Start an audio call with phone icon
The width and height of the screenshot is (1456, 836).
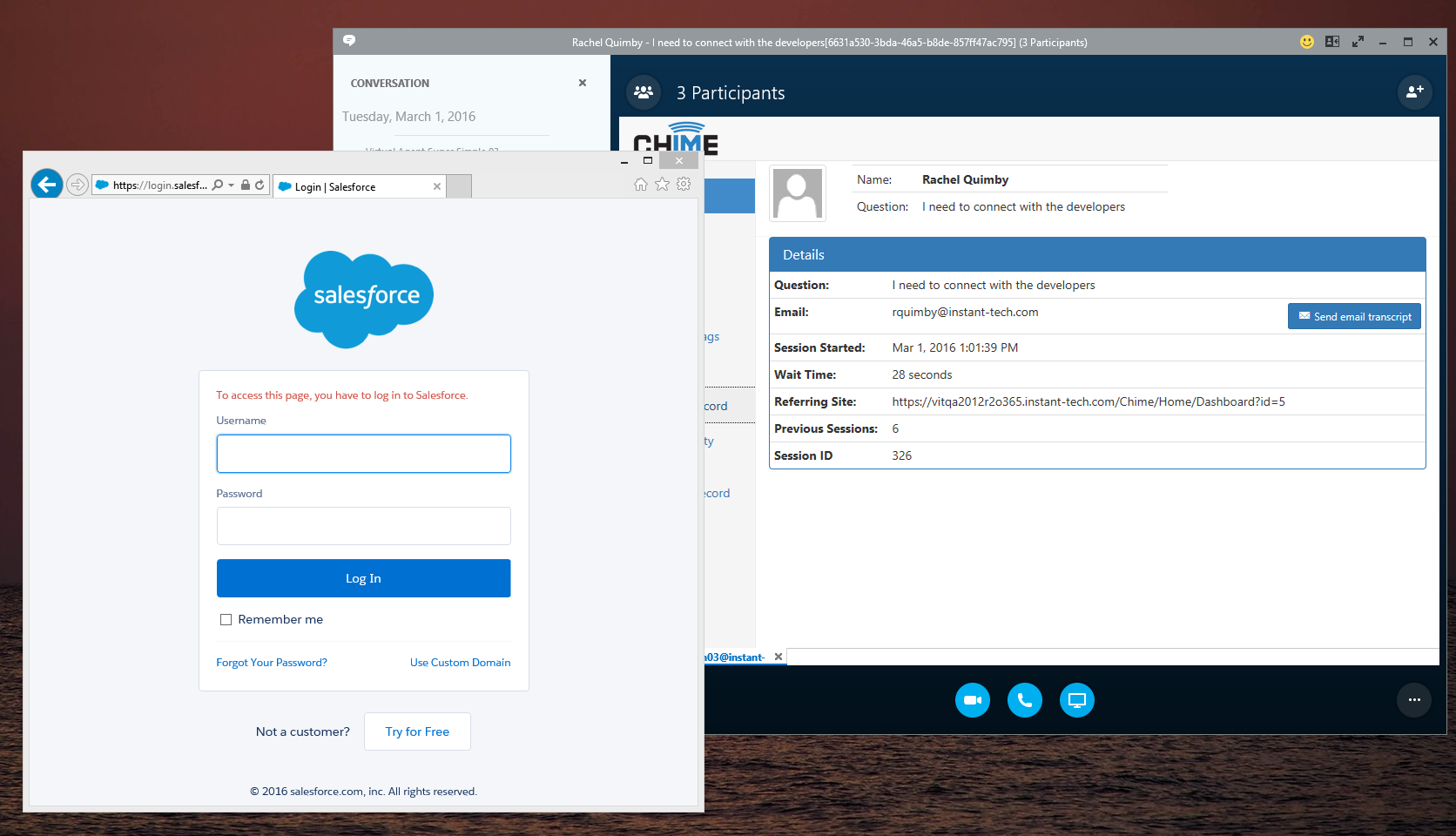coord(1025,700)
